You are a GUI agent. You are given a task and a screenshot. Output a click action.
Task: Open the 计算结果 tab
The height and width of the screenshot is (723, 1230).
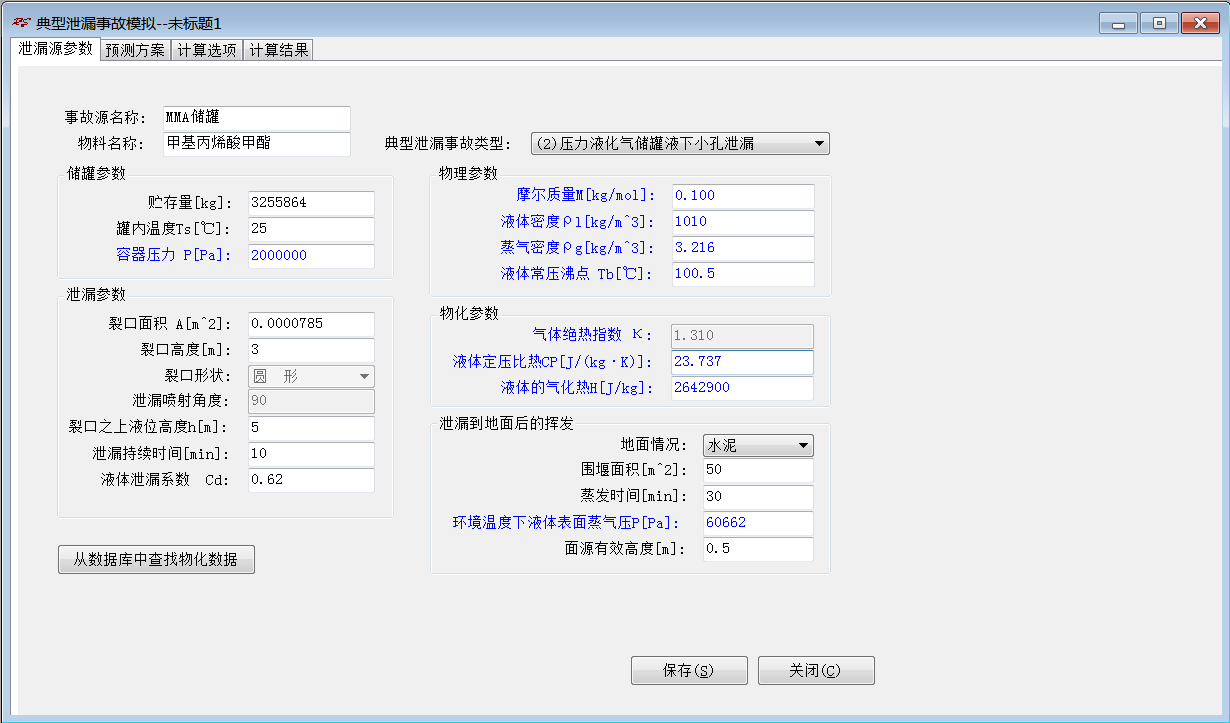point(279,51)
